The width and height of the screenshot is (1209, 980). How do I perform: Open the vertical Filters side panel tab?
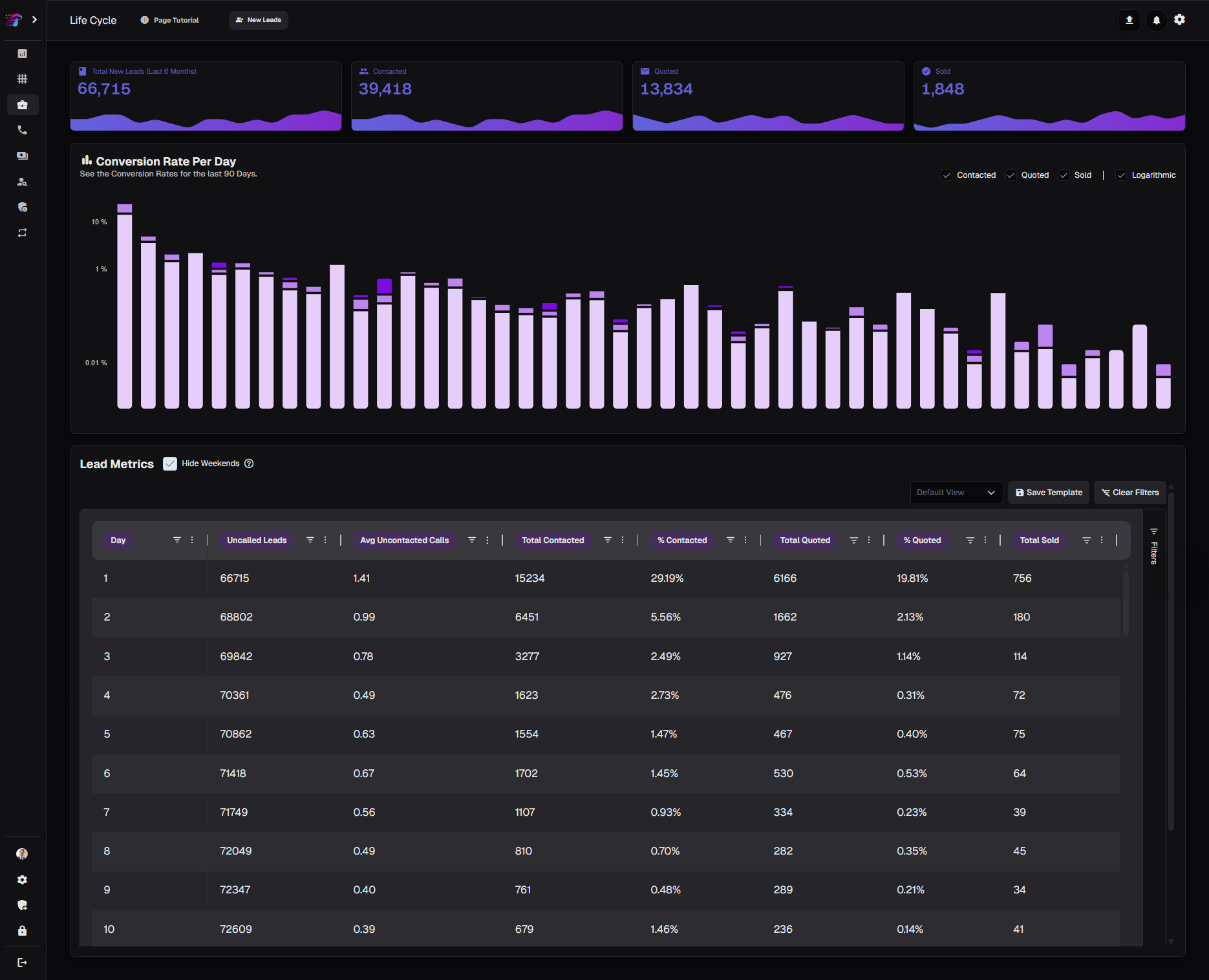pos(1154,547)
